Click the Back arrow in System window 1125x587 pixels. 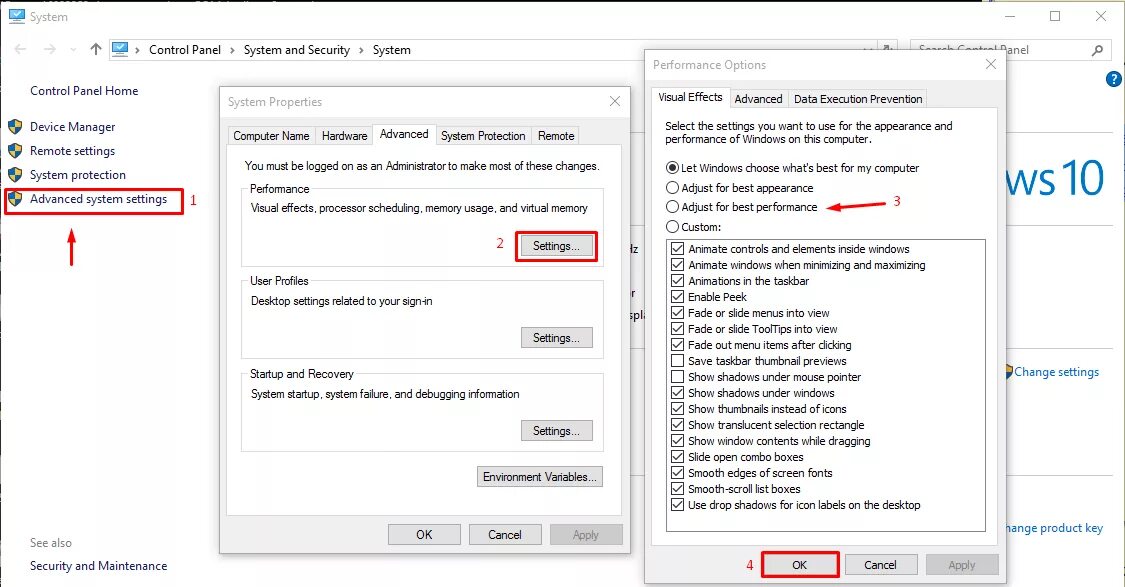20,49
